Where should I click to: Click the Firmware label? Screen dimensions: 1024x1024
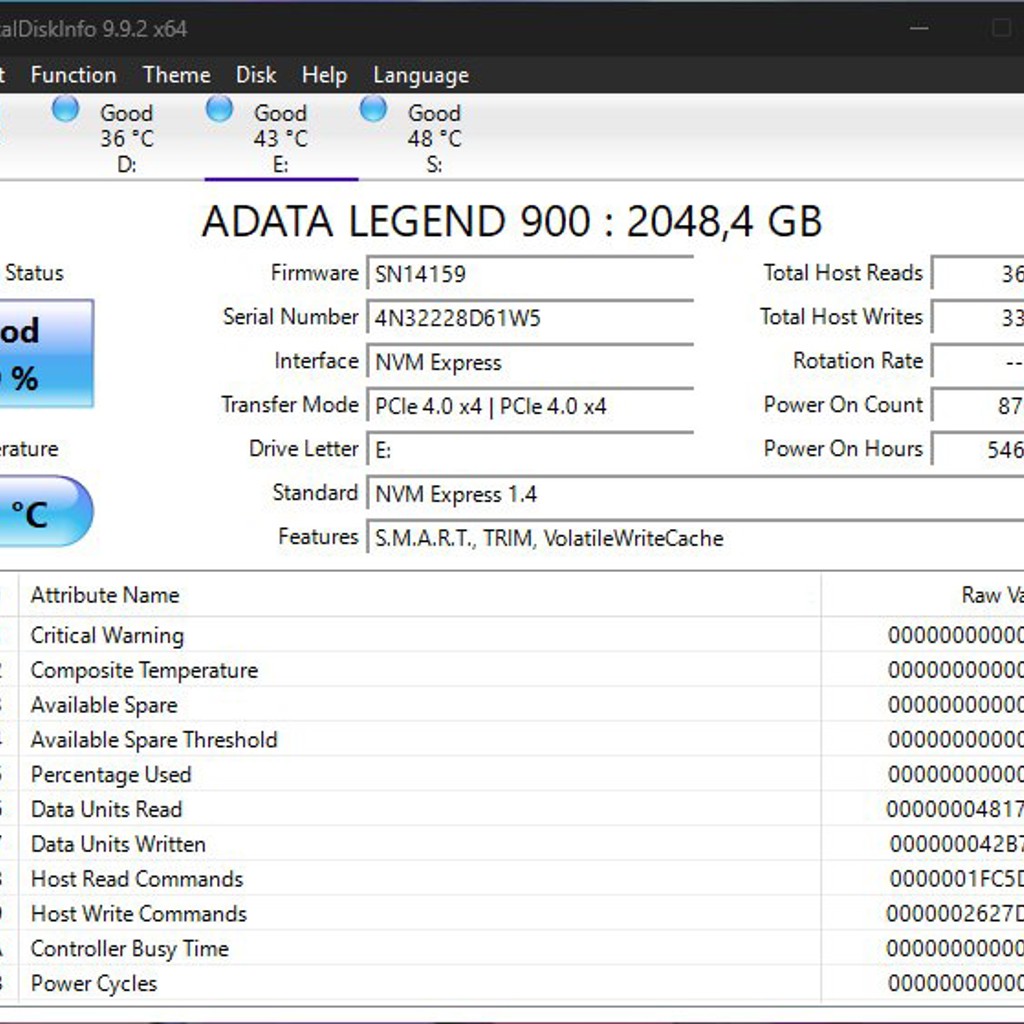pos(315,272)
